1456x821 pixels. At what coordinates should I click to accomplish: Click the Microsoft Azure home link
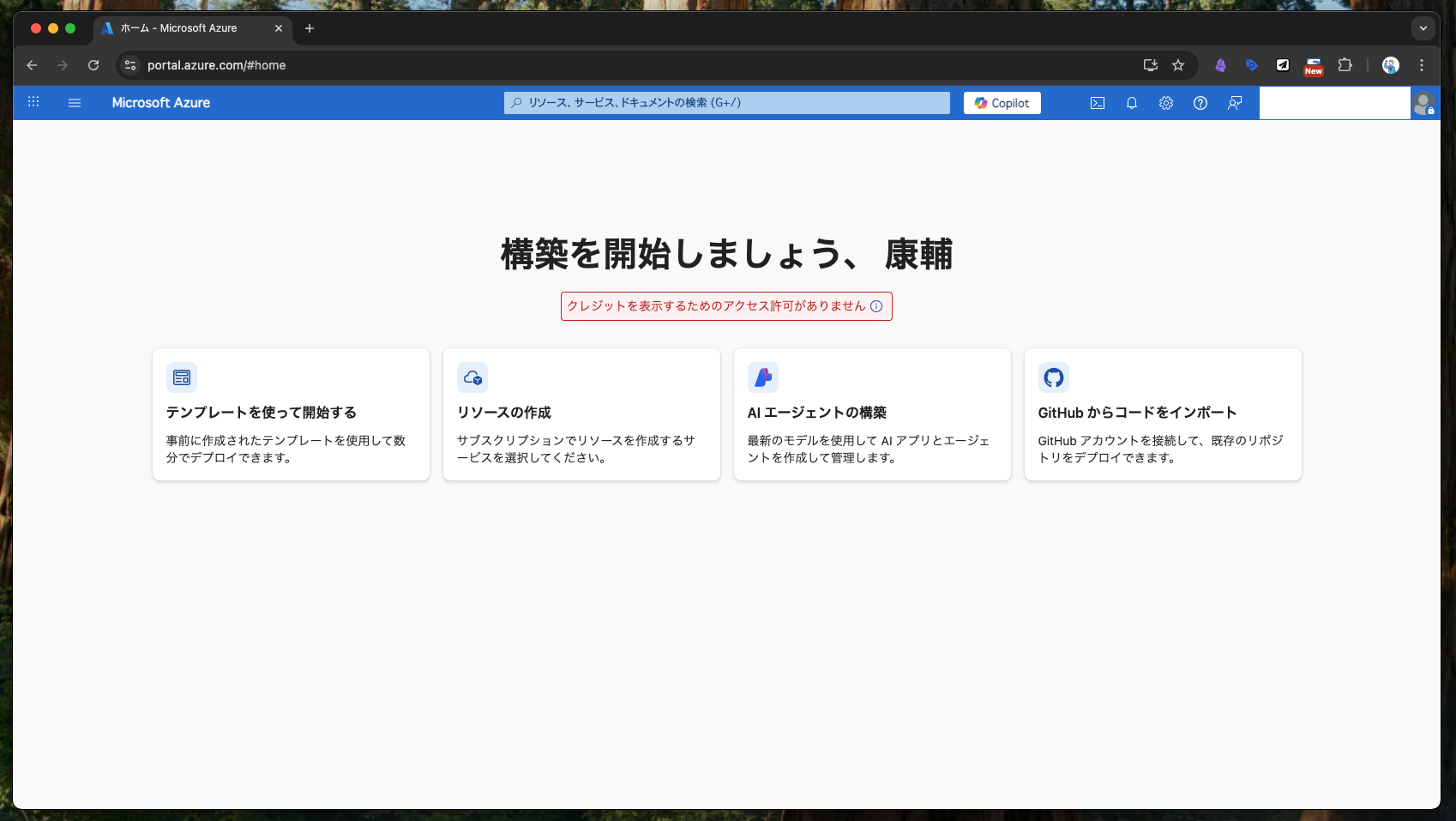(161, 103)
